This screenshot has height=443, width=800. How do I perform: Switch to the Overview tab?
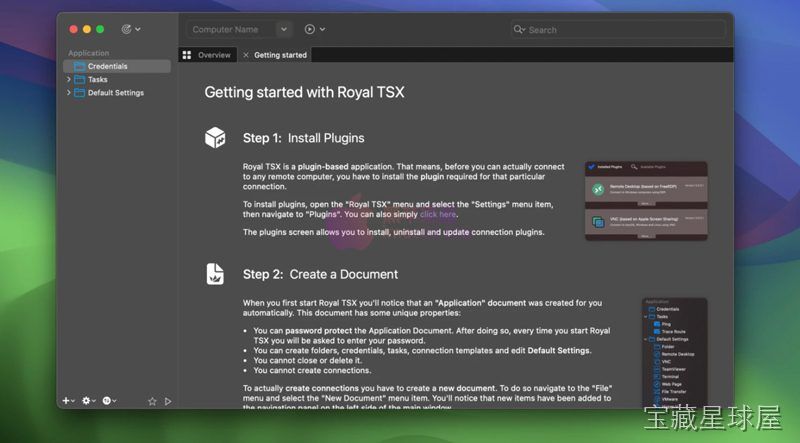(x=208, y=55)
